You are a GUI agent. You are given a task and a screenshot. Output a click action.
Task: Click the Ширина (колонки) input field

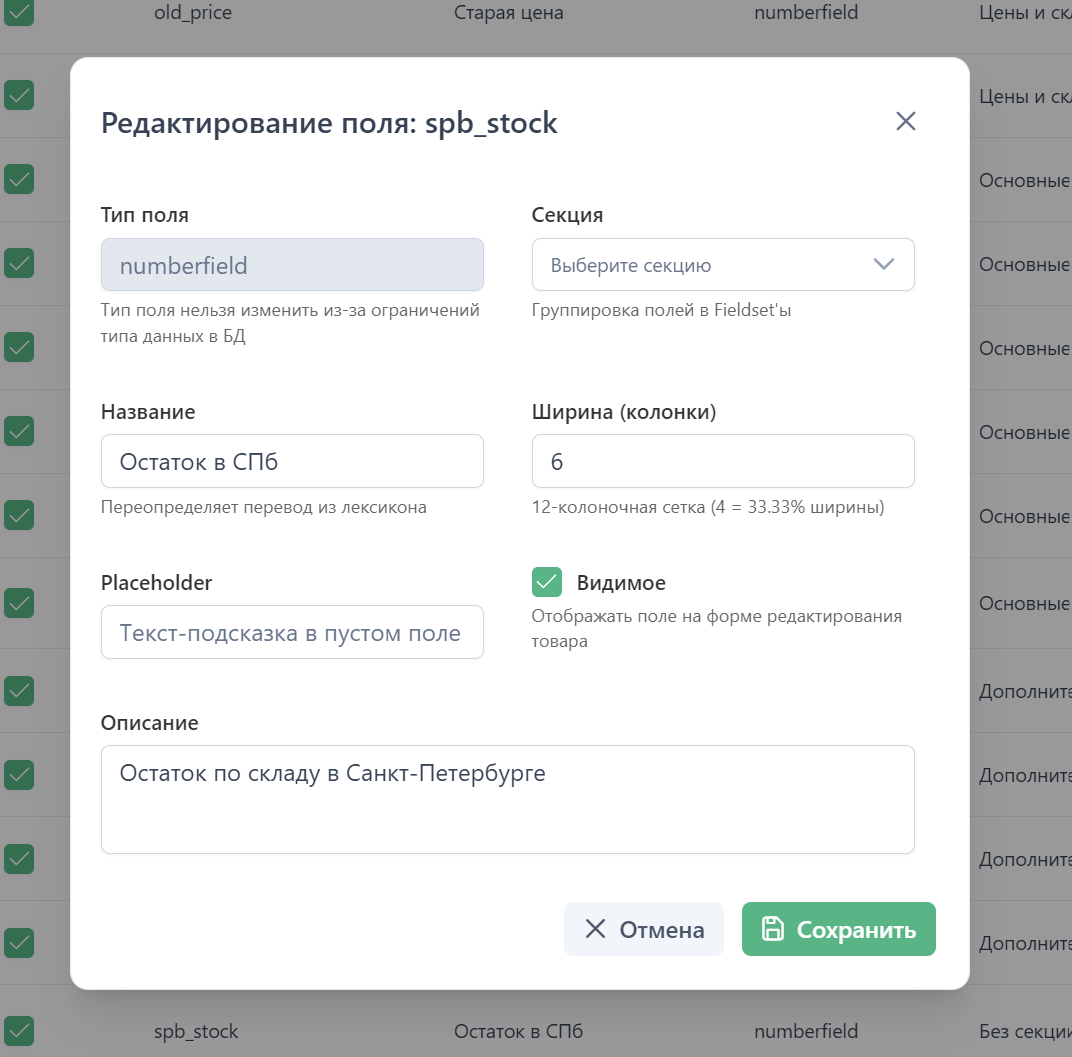click(x=722, y=461)
